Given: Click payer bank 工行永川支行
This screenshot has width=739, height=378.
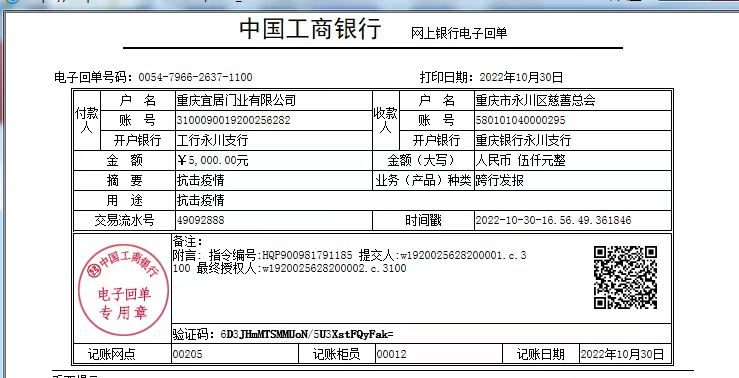Looking at the screenshot, I should 212,140.
